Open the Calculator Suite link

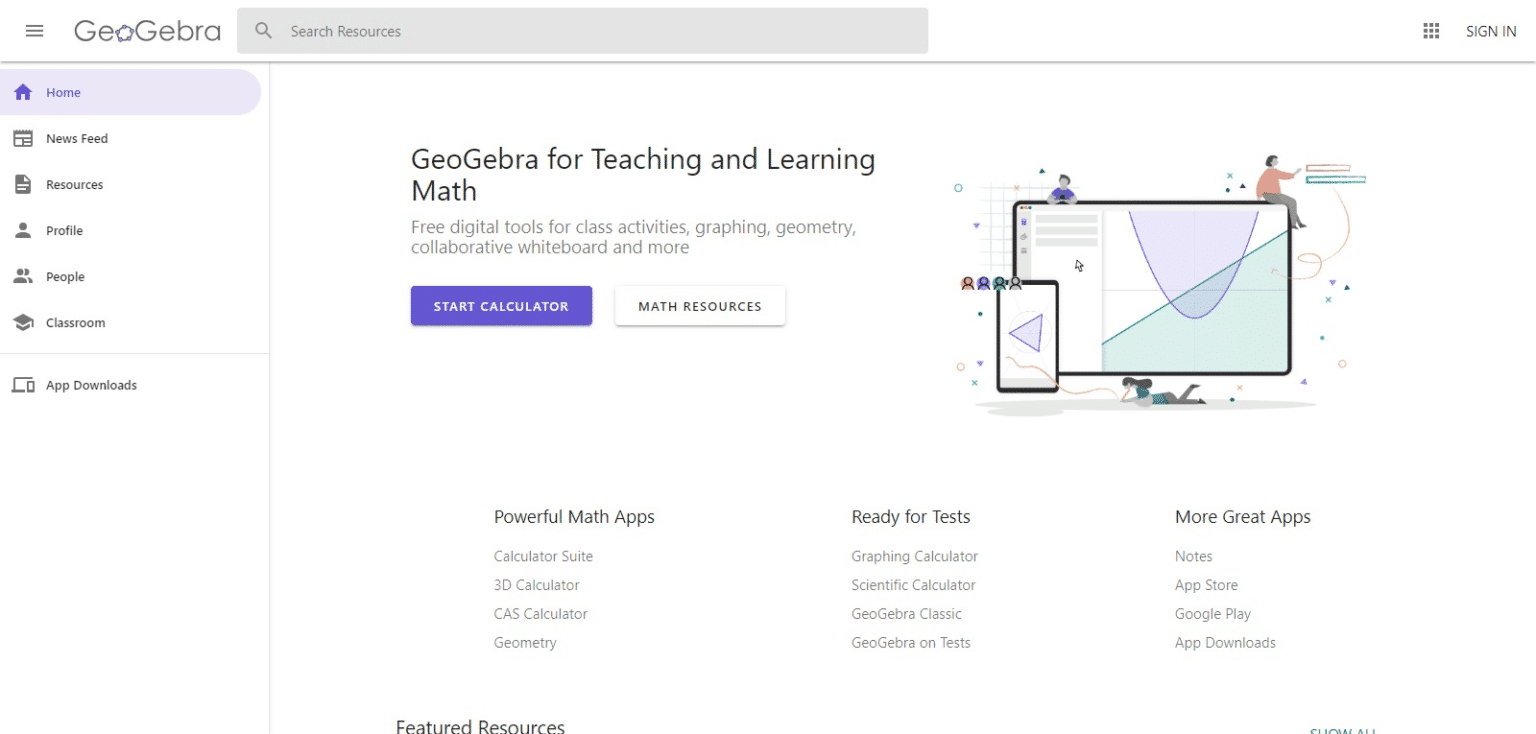coord(543,556)
